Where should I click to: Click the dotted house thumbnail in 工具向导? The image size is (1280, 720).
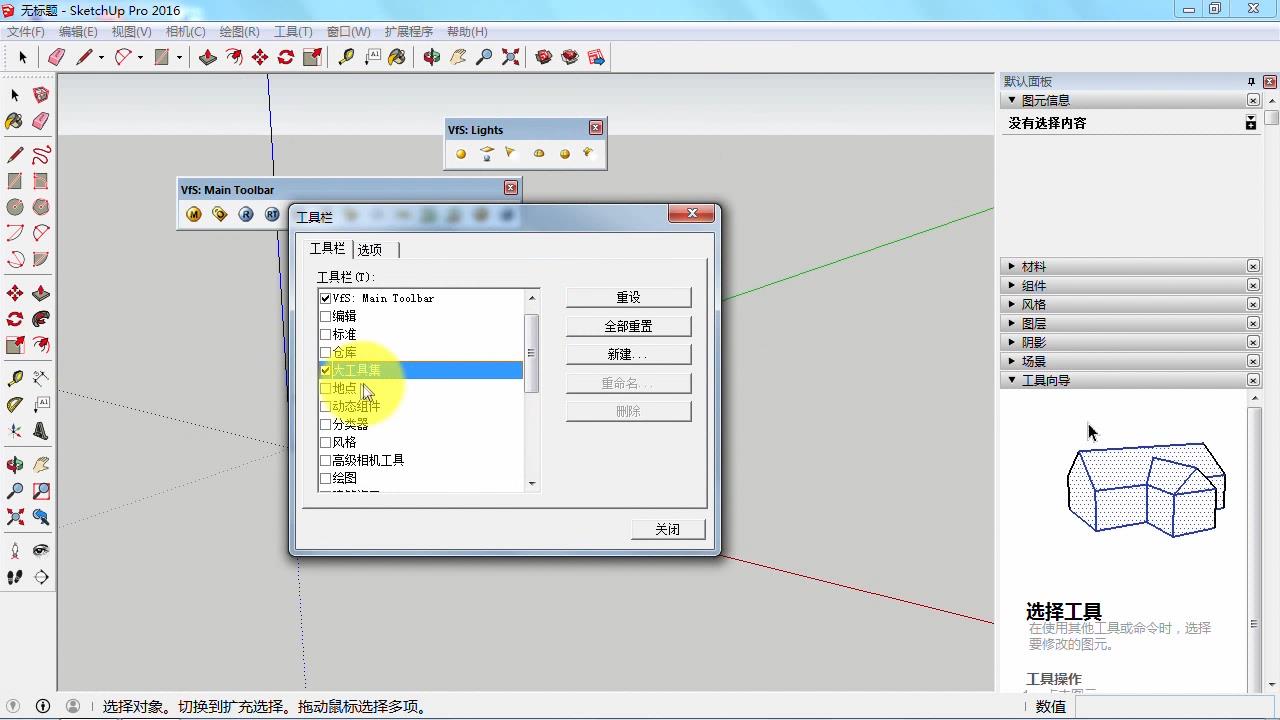1146,489
